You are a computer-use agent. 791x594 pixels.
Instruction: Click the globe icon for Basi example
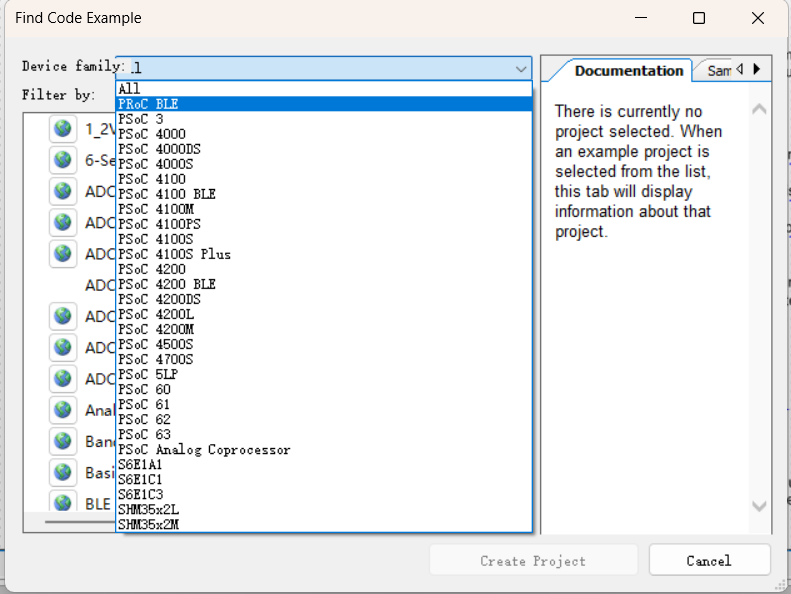pos(63,472)
